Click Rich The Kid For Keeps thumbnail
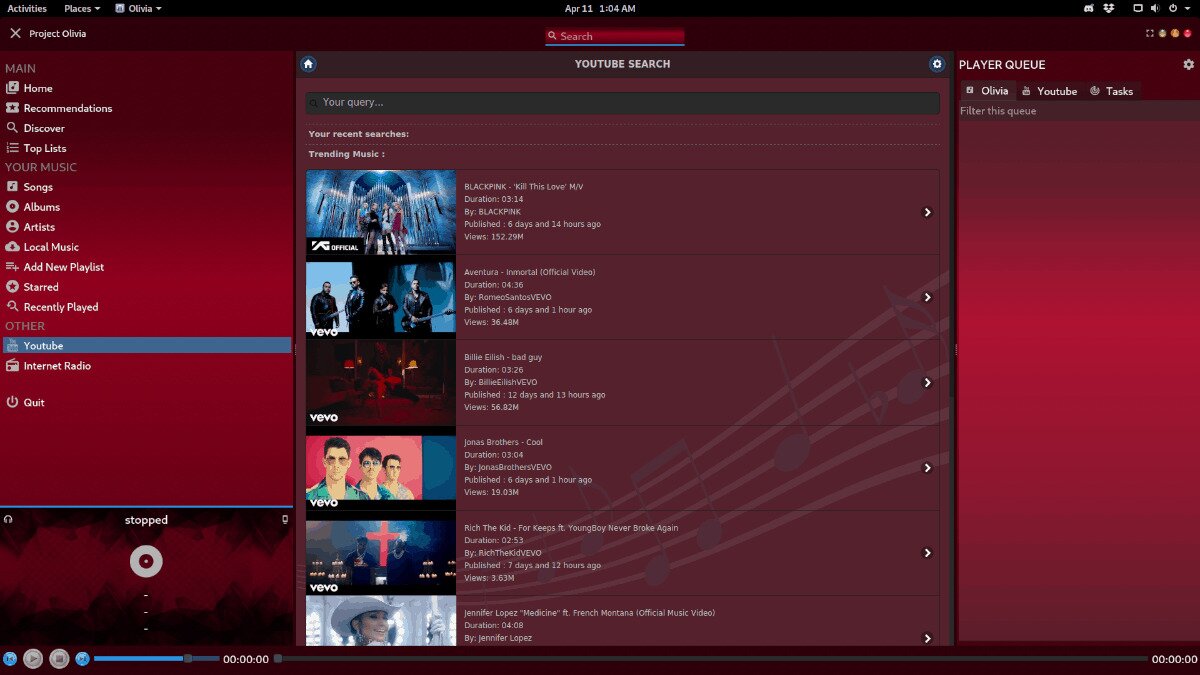Screen dimensions: 1200x675 (x=381, y=553)
